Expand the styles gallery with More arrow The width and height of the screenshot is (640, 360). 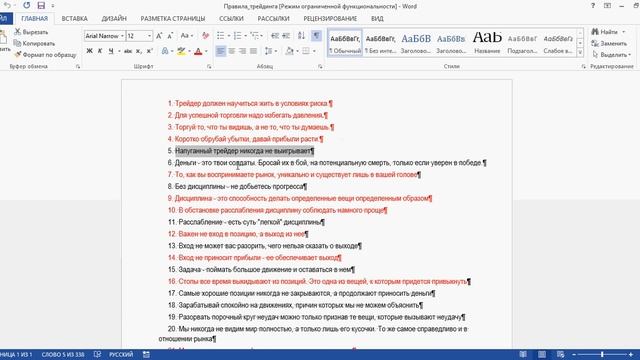580,52
